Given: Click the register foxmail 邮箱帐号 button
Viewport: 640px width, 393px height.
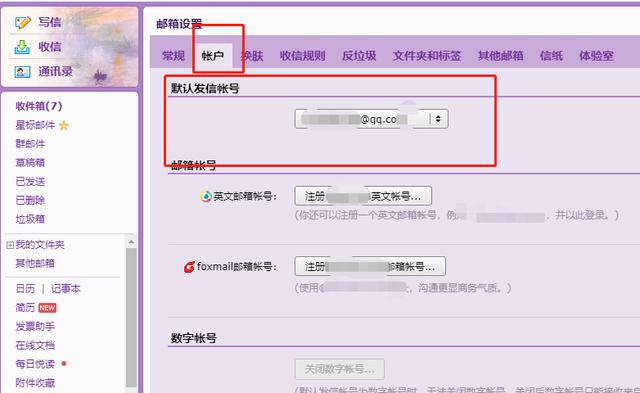Looking at the screenshot, I should point(370,266).
